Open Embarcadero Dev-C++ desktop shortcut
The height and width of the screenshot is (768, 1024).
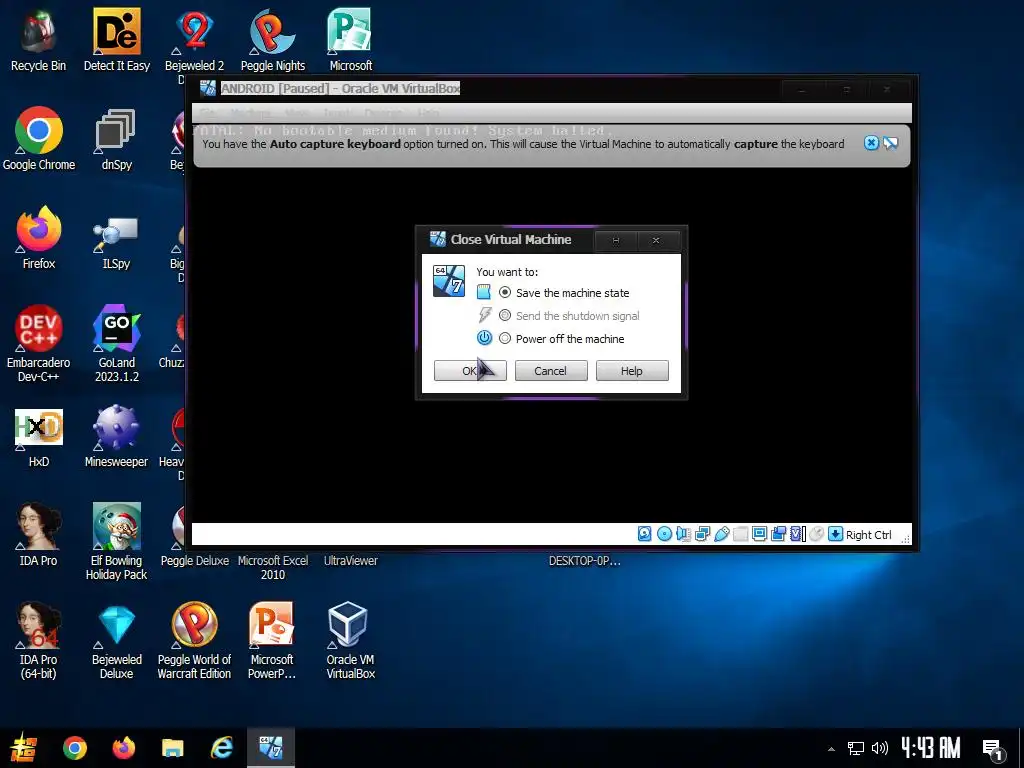[x=39, y=344]
